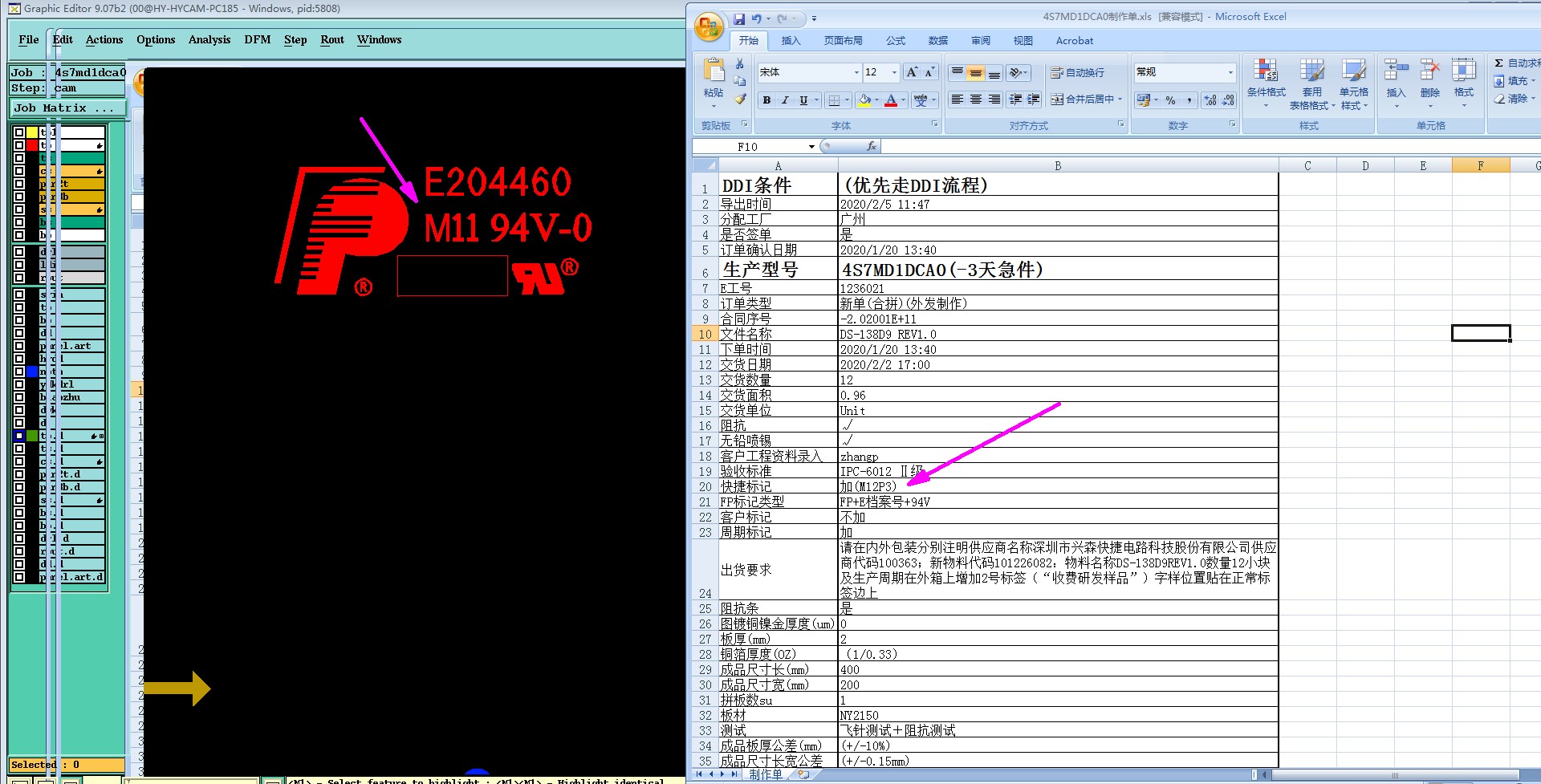Insert function with fx button
The width and height of the screenshot is (1541, 784).
pos(872,146)
